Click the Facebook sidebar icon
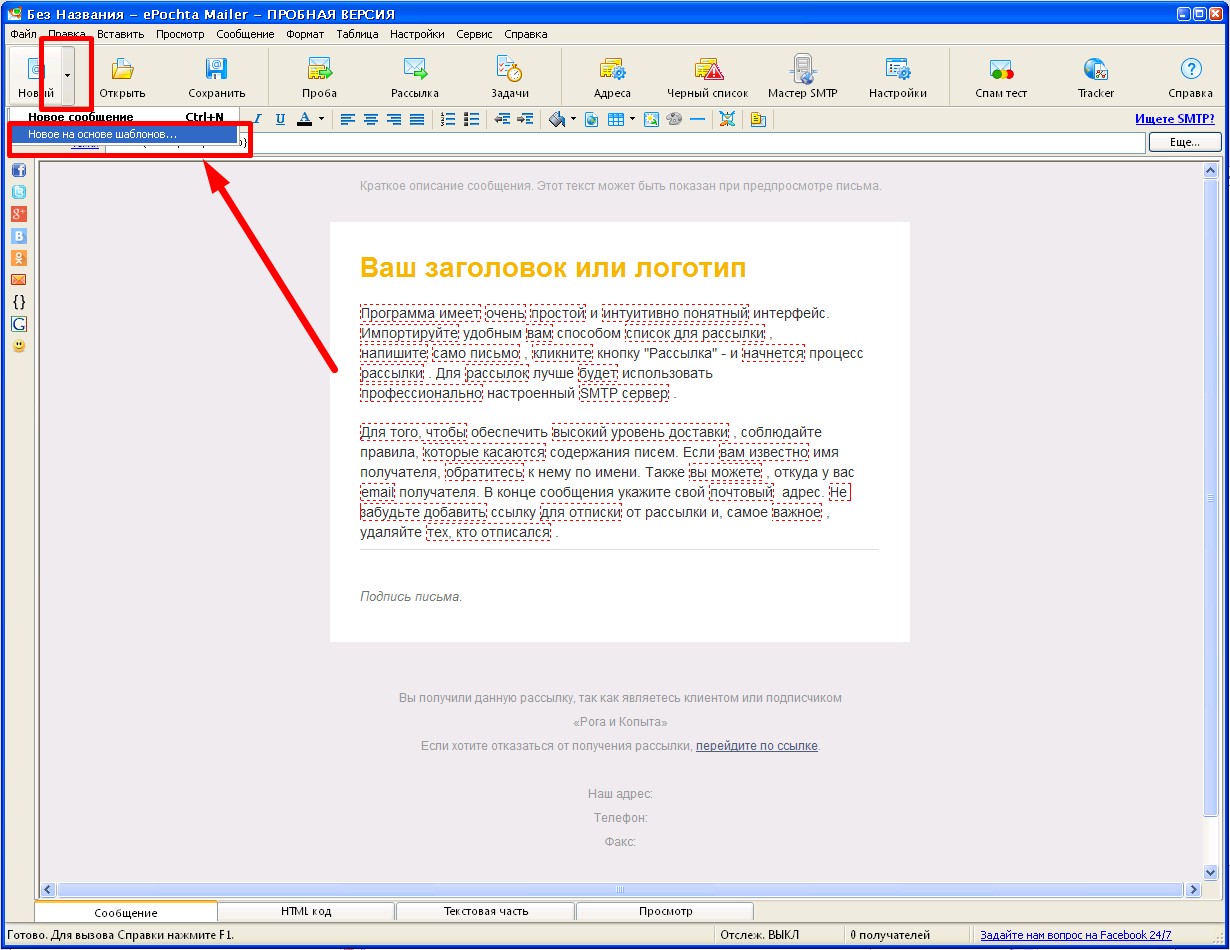Image resolution: width=1230 pixels, height=950 pixels. pos(19,170)
